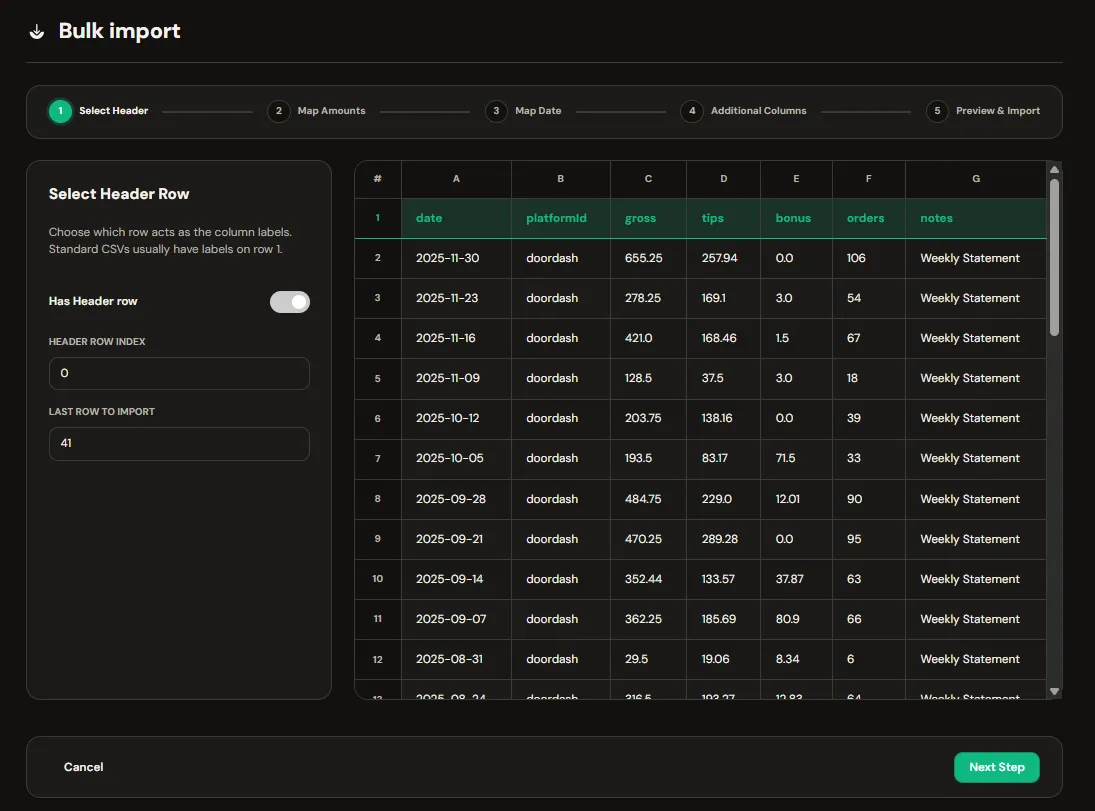Open step 5 Preview & Import
This screenshot has height=811, width=1095.
(x=983, y=111)
